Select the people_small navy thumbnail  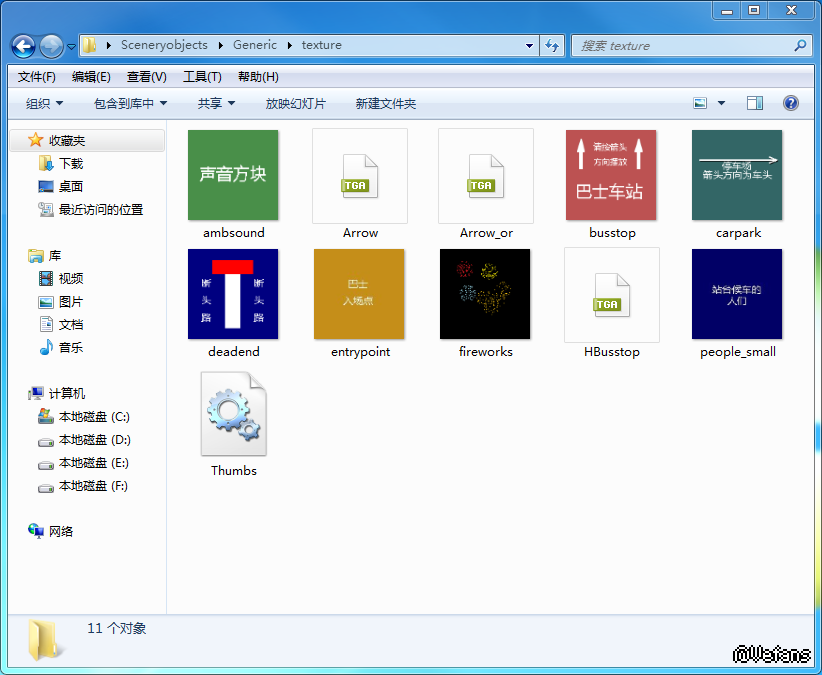pyautogui.click(x=737, y=294)
